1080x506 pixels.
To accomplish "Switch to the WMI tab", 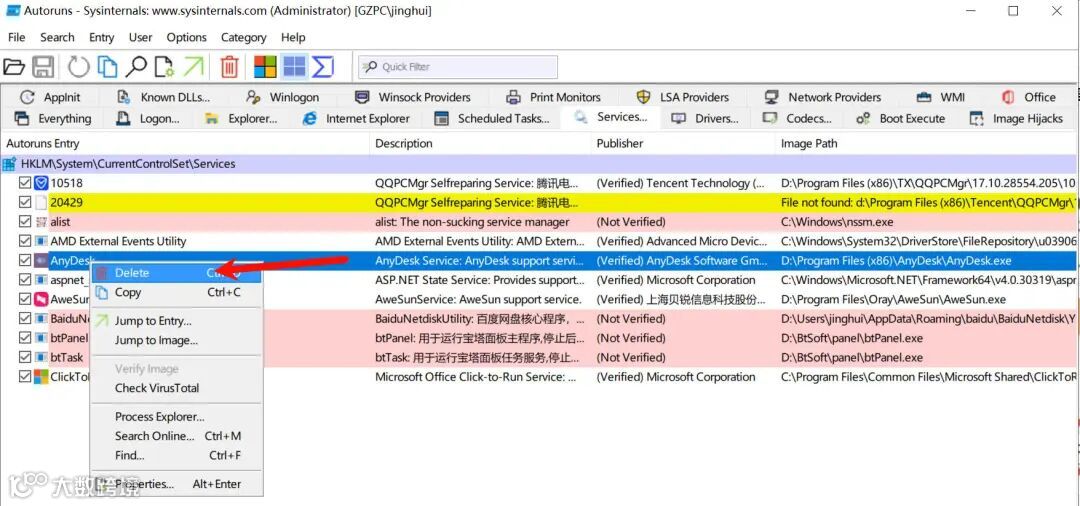I will coord(941,97).
